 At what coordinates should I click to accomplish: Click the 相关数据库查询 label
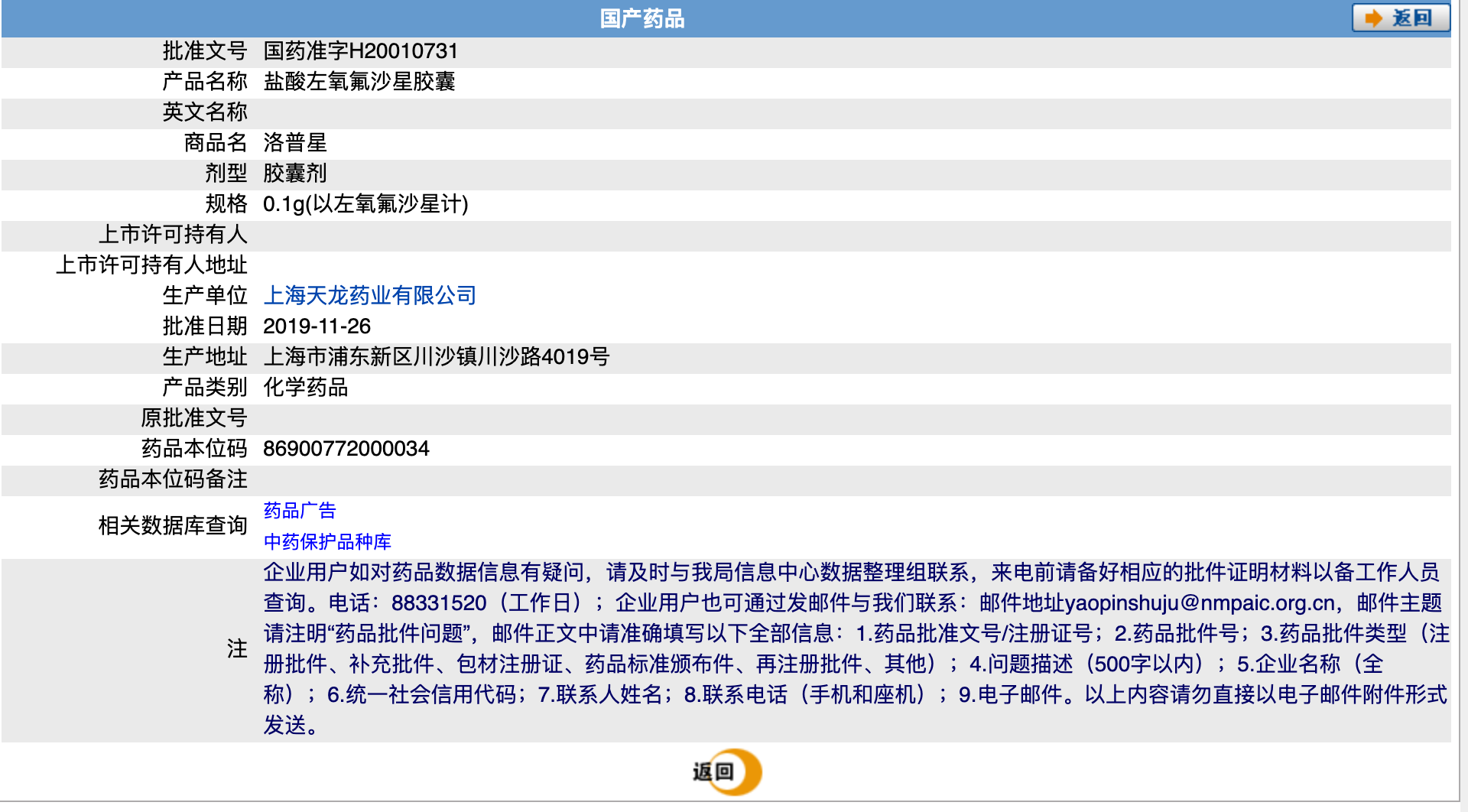tap(173, 526)
